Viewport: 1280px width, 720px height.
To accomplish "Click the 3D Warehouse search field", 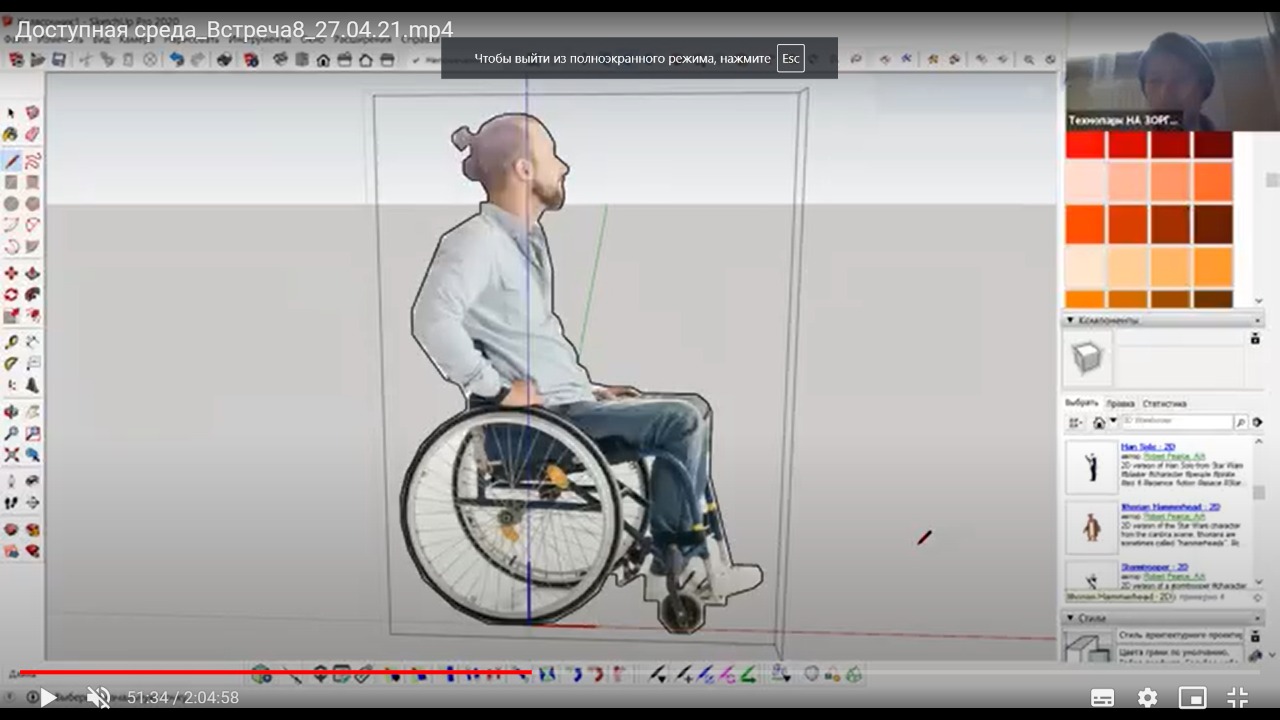I will click(x=1178, y=422).
